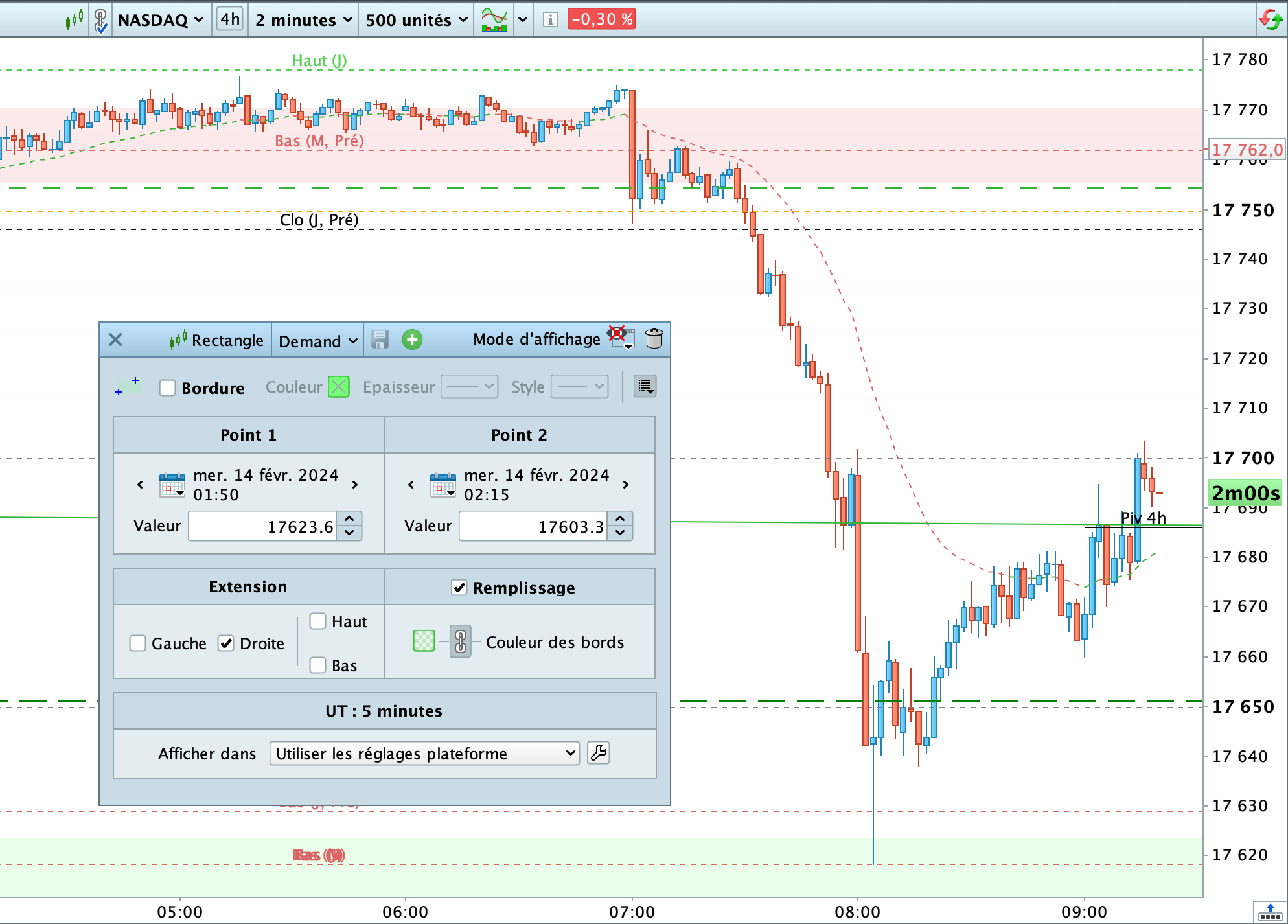Toggle the Remplissage checkbox

[459, 588]
